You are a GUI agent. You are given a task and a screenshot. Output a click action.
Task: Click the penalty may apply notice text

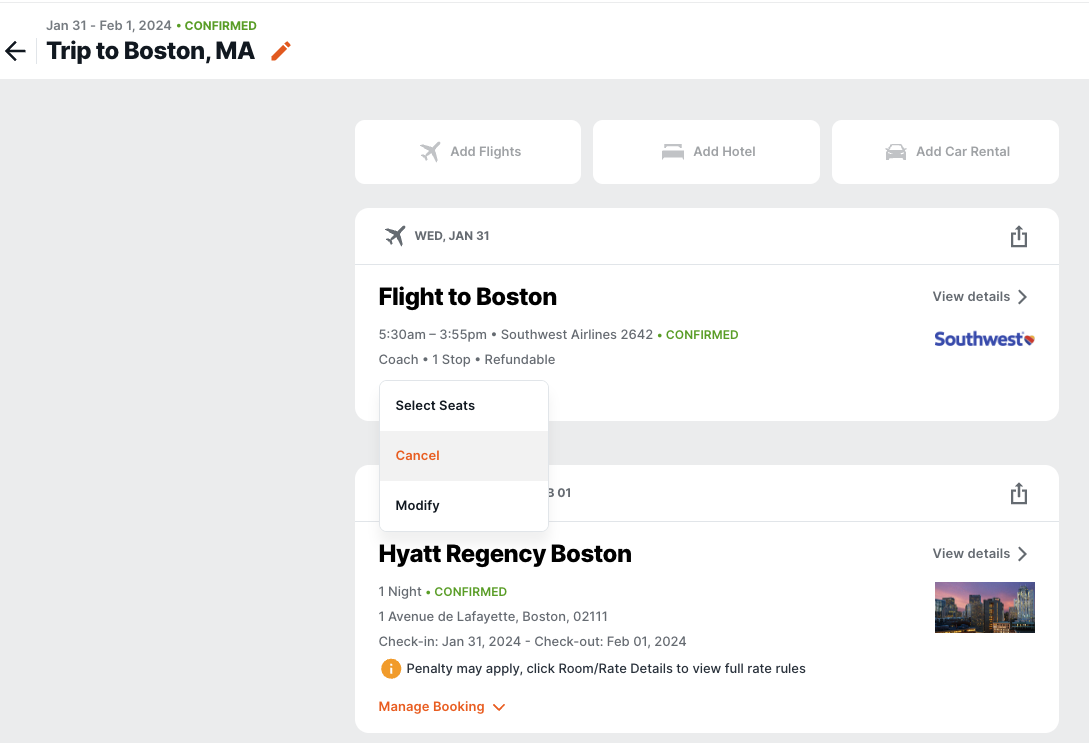[606, 669]
